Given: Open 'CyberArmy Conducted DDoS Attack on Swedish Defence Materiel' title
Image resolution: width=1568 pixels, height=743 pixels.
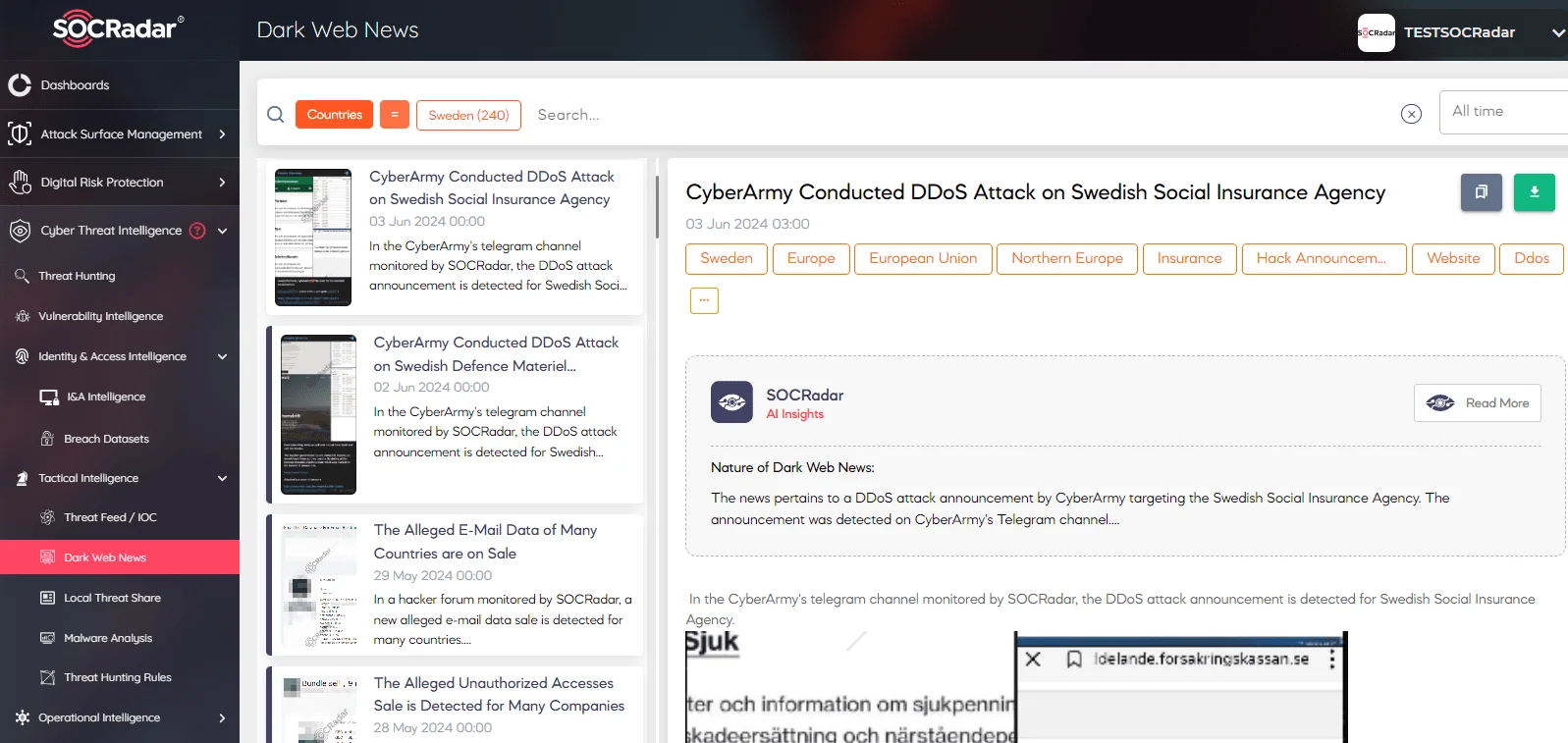Looking at the screenshot, I should pos(496,353).
